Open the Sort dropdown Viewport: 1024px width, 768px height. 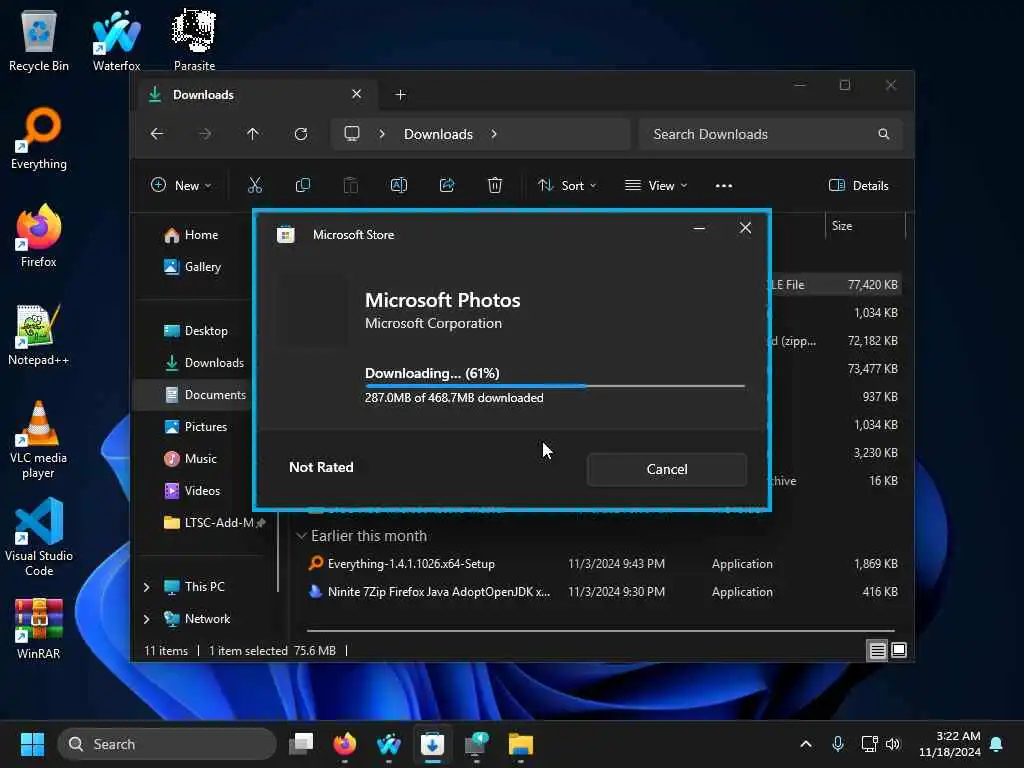click(567, 185)
